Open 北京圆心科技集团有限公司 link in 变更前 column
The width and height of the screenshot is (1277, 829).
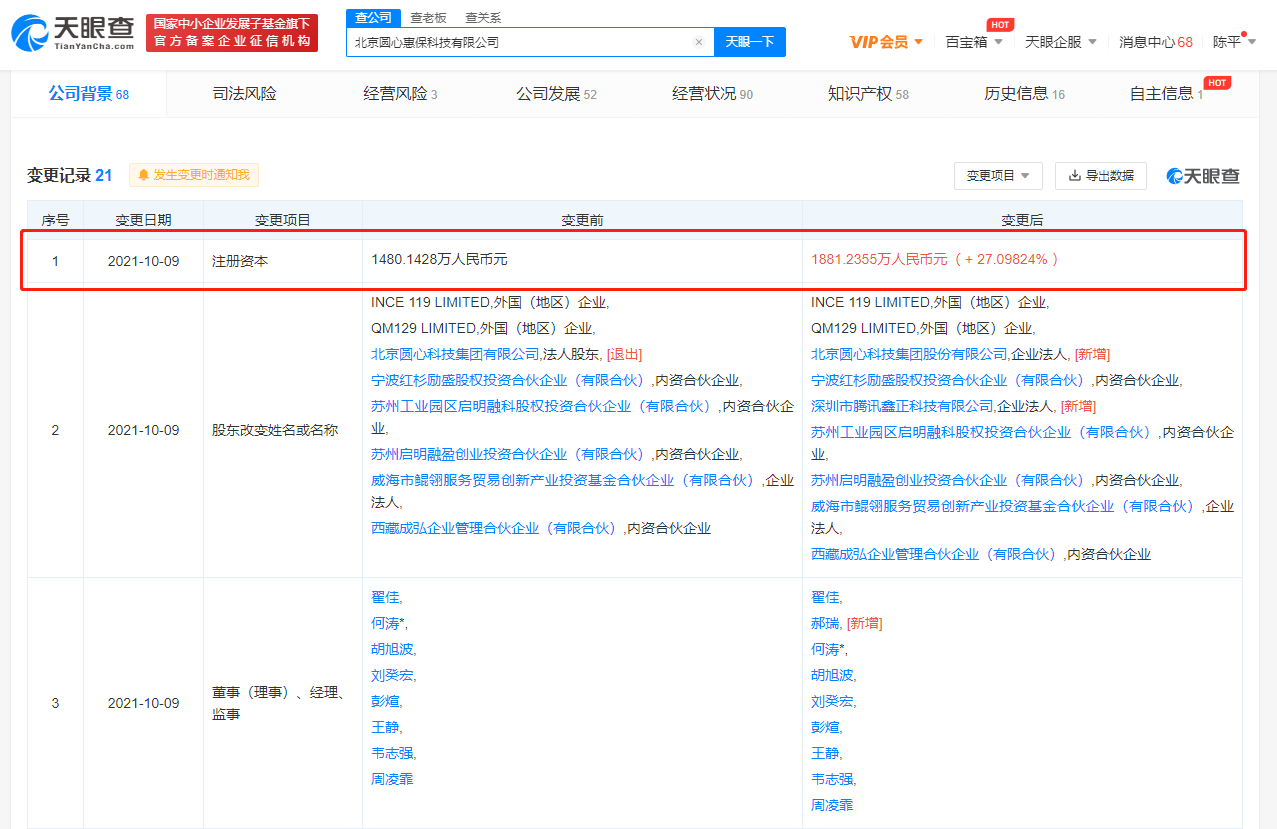coord(455,354)
